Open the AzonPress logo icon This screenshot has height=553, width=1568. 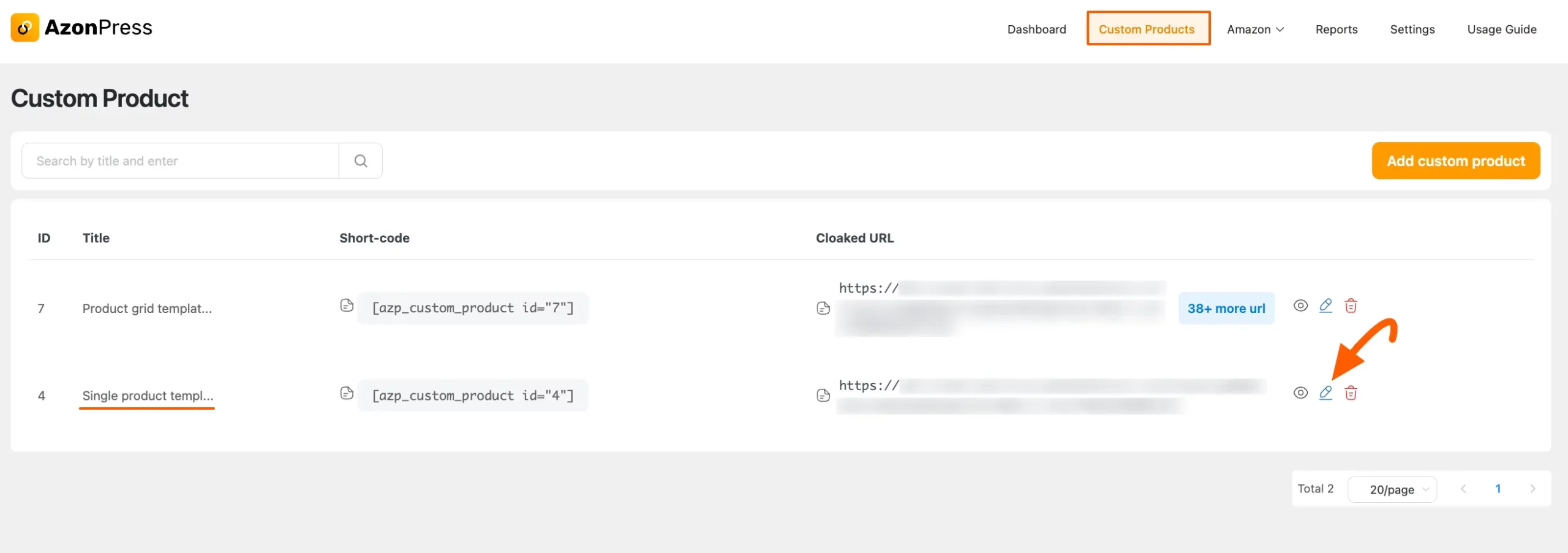25,27
